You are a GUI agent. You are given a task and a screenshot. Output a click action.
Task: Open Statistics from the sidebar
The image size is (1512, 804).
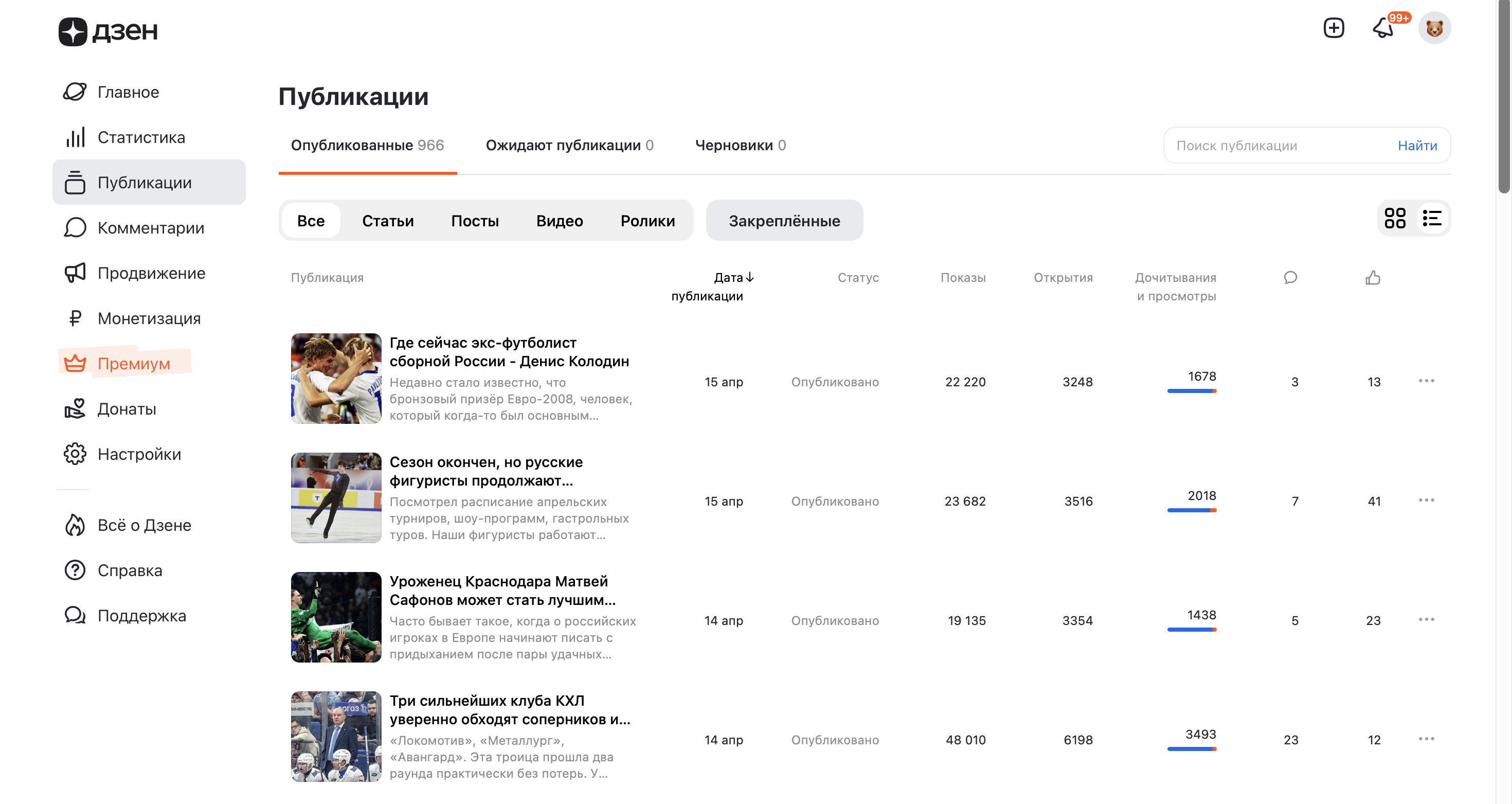[141, 137]
